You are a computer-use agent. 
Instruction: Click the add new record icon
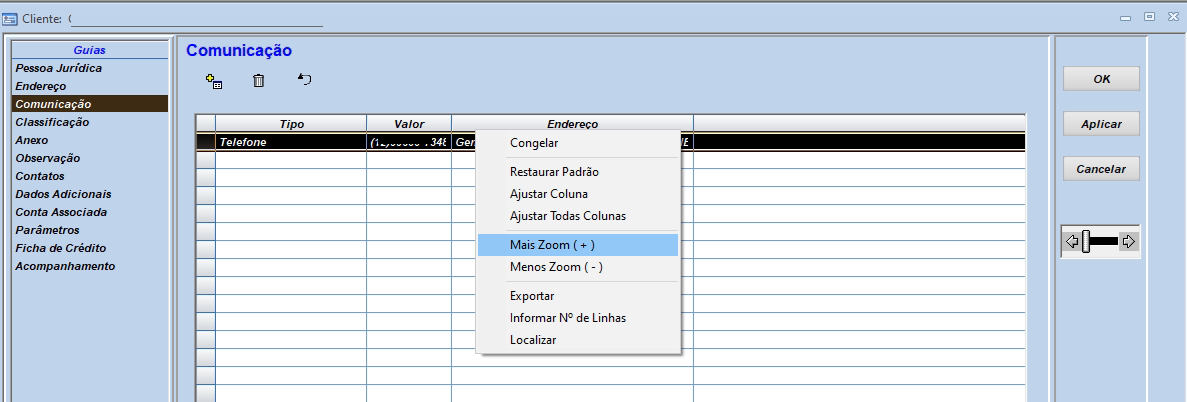coord(213,81)
